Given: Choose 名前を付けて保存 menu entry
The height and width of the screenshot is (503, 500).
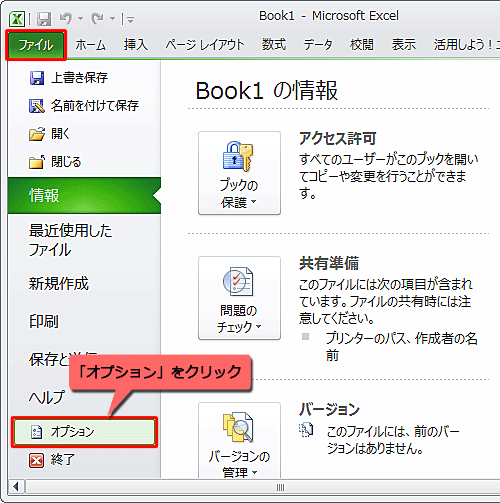Looking at the screenshot, I should (95, 106).
